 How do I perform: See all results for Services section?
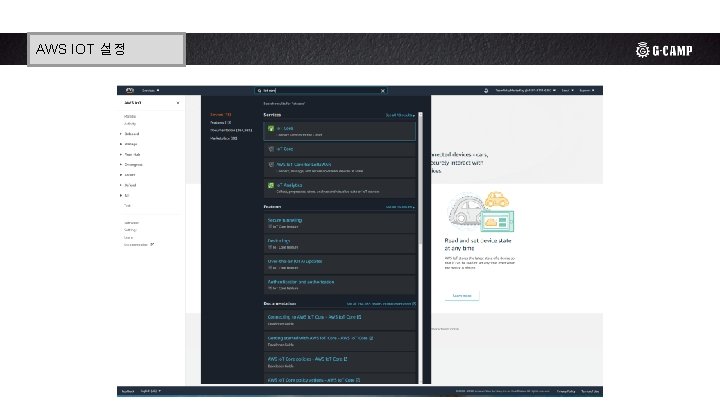tap(400, 115)
